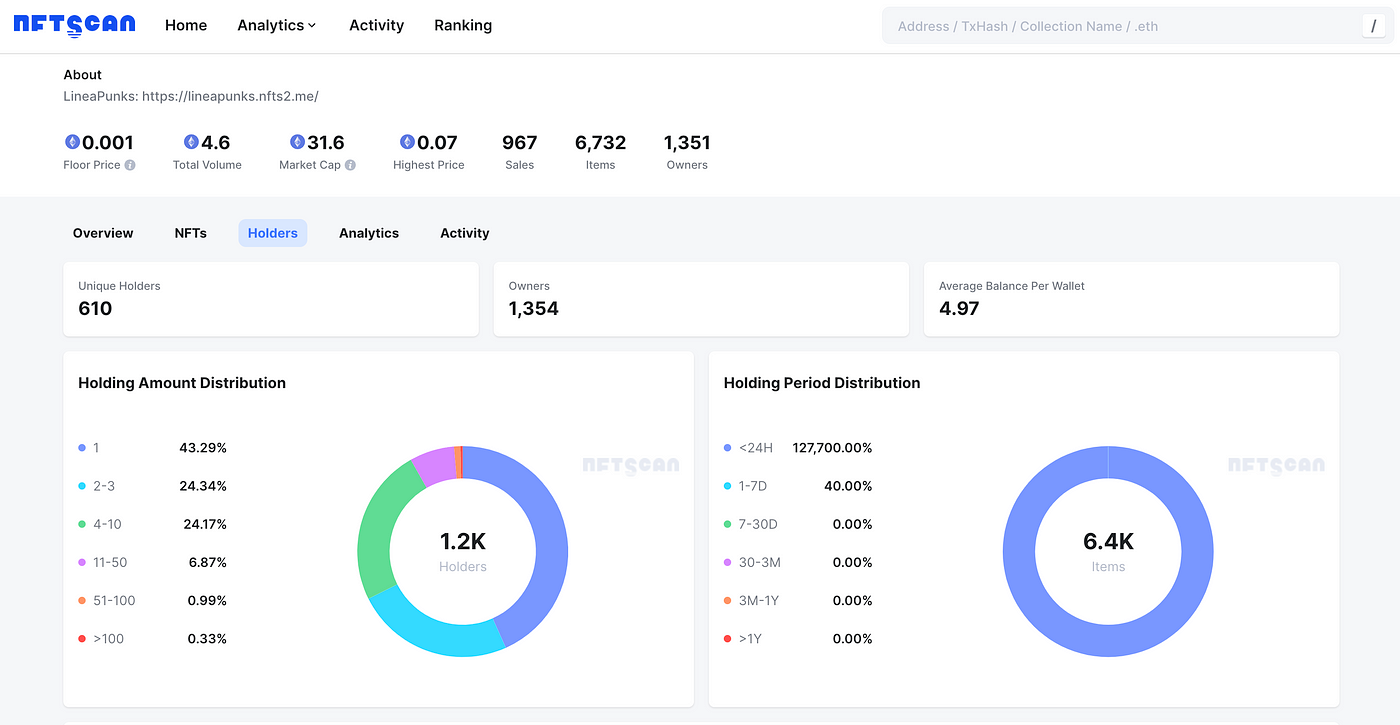
Task: Click the Floor Price info icon
Action: pos(130,165)
